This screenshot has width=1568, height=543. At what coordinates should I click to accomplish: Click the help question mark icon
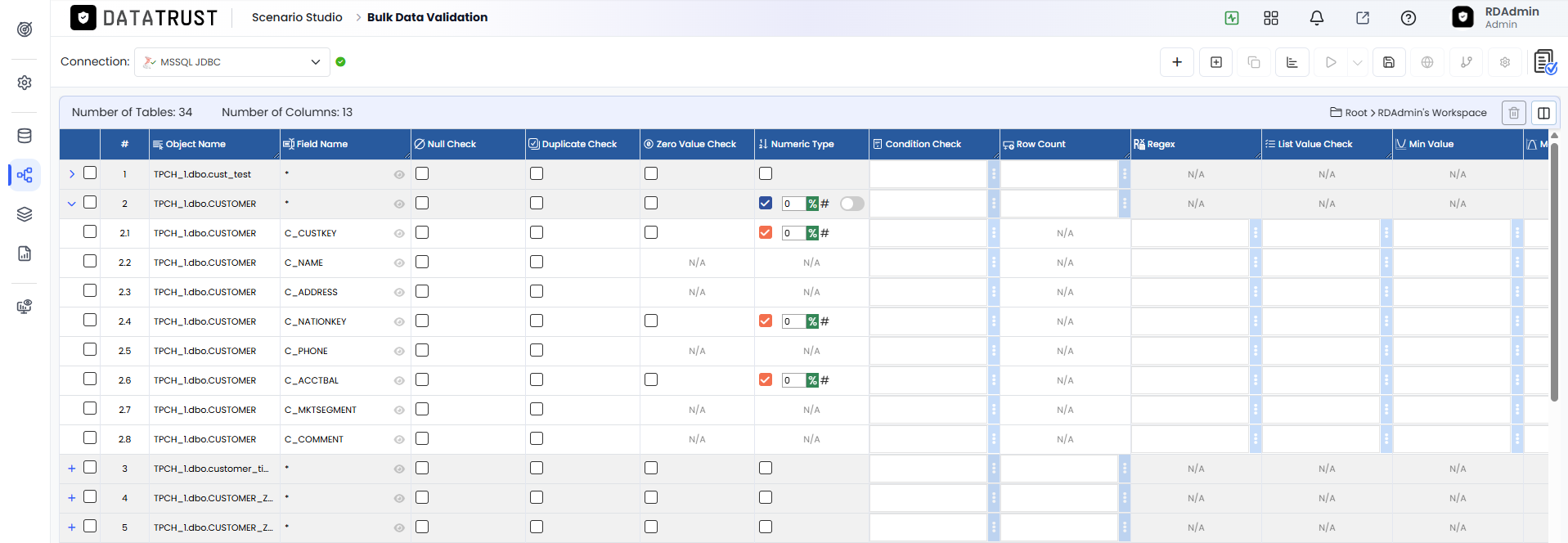pos(1409,18)
